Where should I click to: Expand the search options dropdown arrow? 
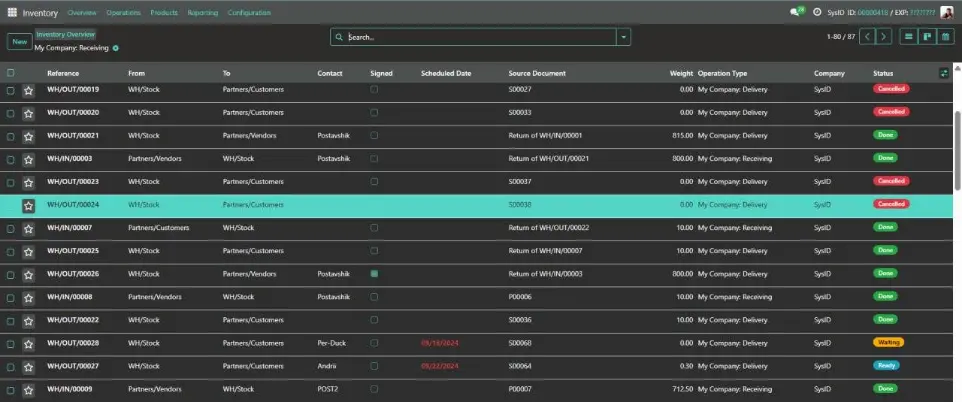click(x=624, y=37)
